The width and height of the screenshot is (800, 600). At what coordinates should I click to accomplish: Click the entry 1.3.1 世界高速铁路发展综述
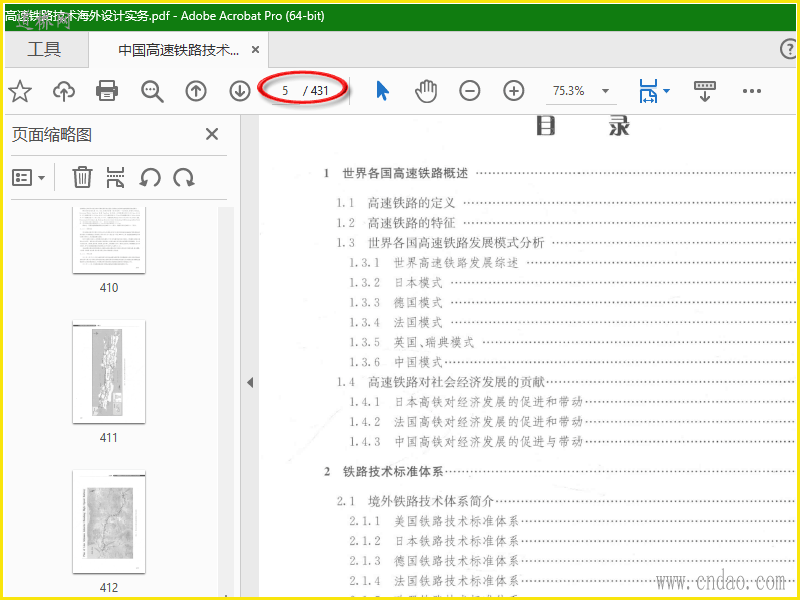pyautogui.click(x=434, y=263)
